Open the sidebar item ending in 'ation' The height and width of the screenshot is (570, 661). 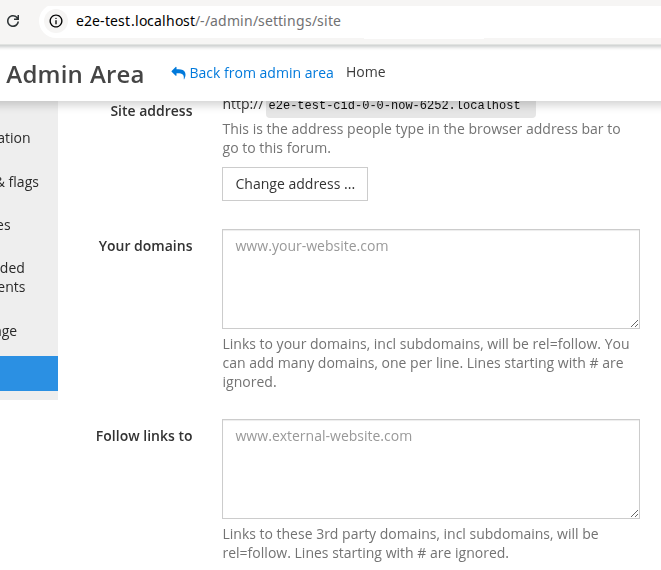coord(15,138)
